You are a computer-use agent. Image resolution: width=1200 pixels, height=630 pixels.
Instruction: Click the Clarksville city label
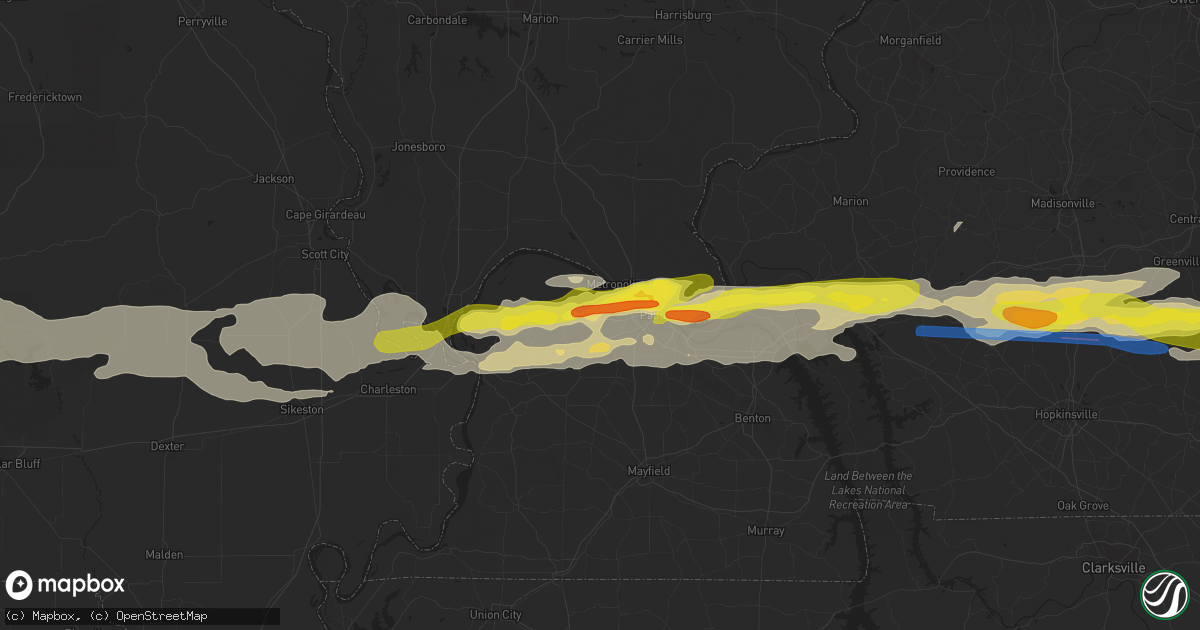(1114, 567)
